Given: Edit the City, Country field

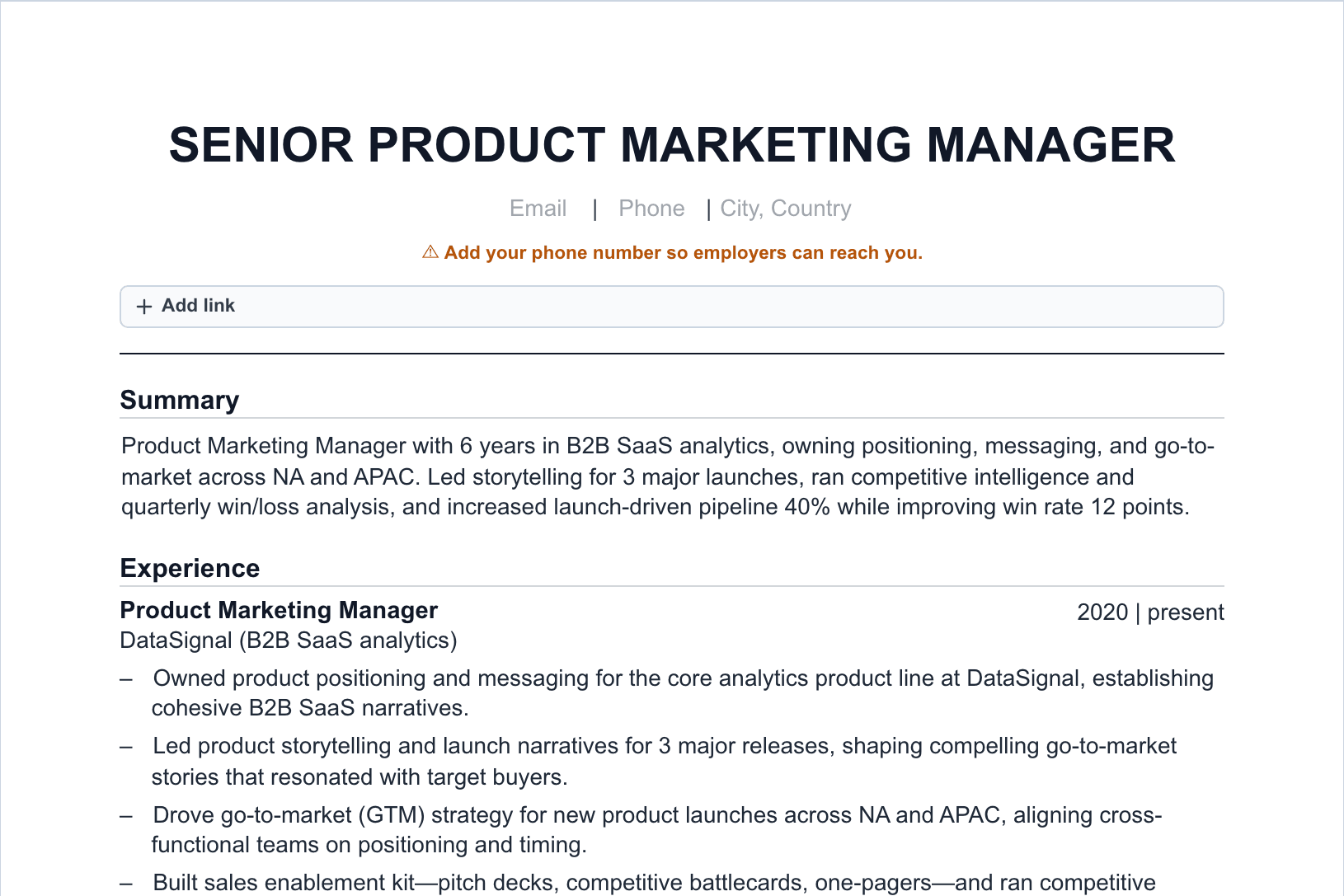Looking at the screenshot, I should pos(786,209).
